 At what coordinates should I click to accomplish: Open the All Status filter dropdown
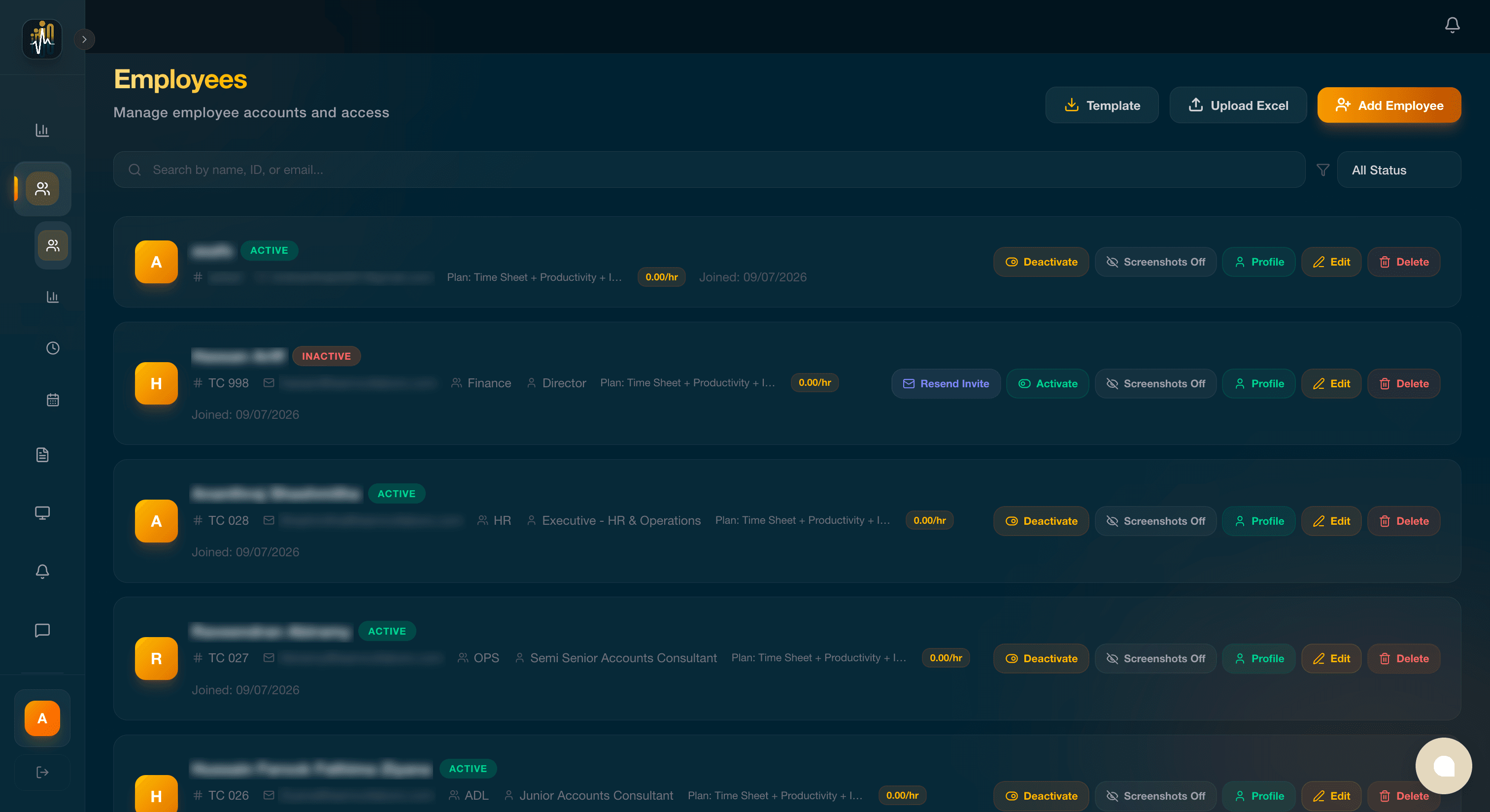tap(1399, 170)
